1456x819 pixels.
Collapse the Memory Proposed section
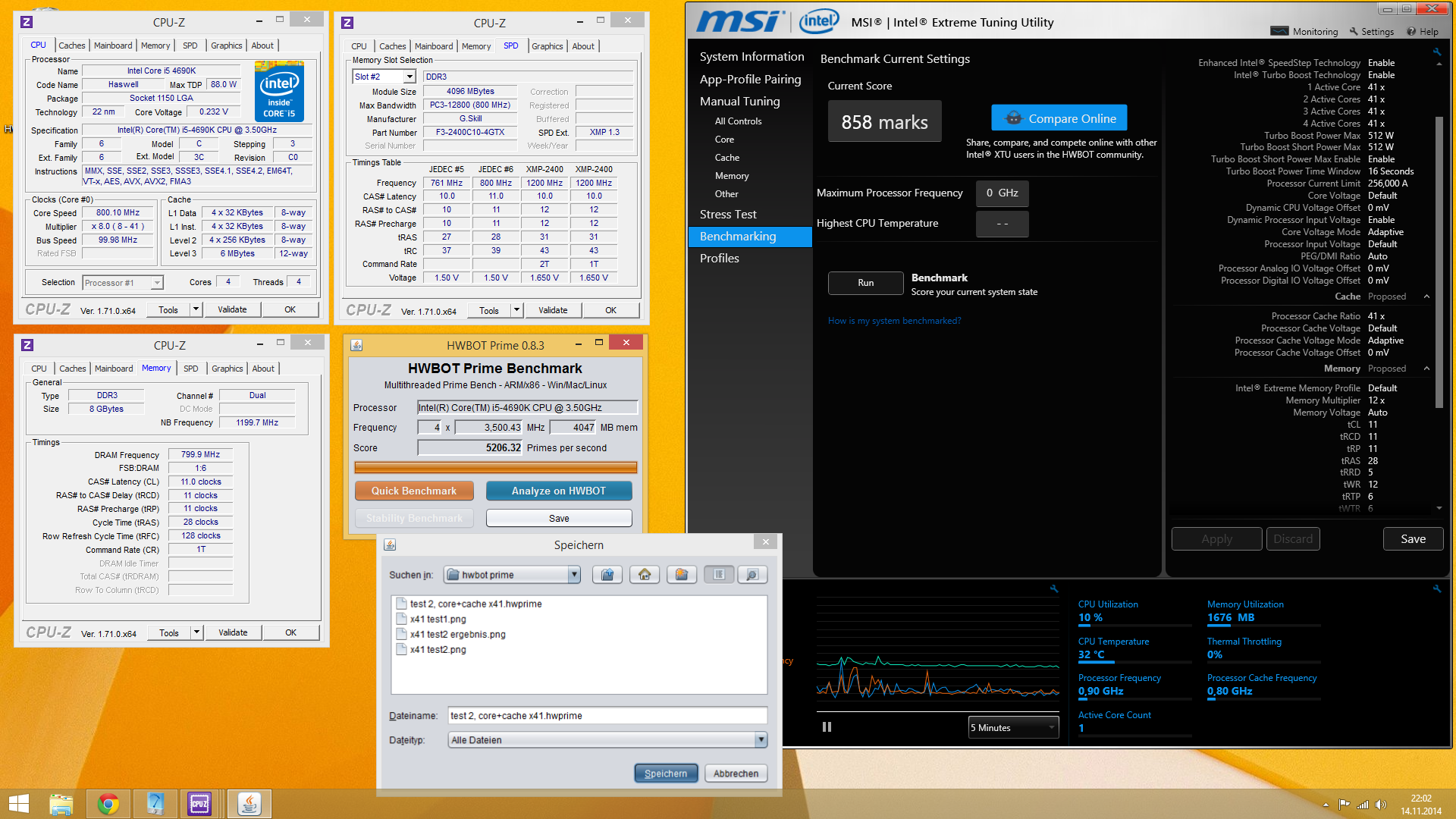pos(1426,369)
